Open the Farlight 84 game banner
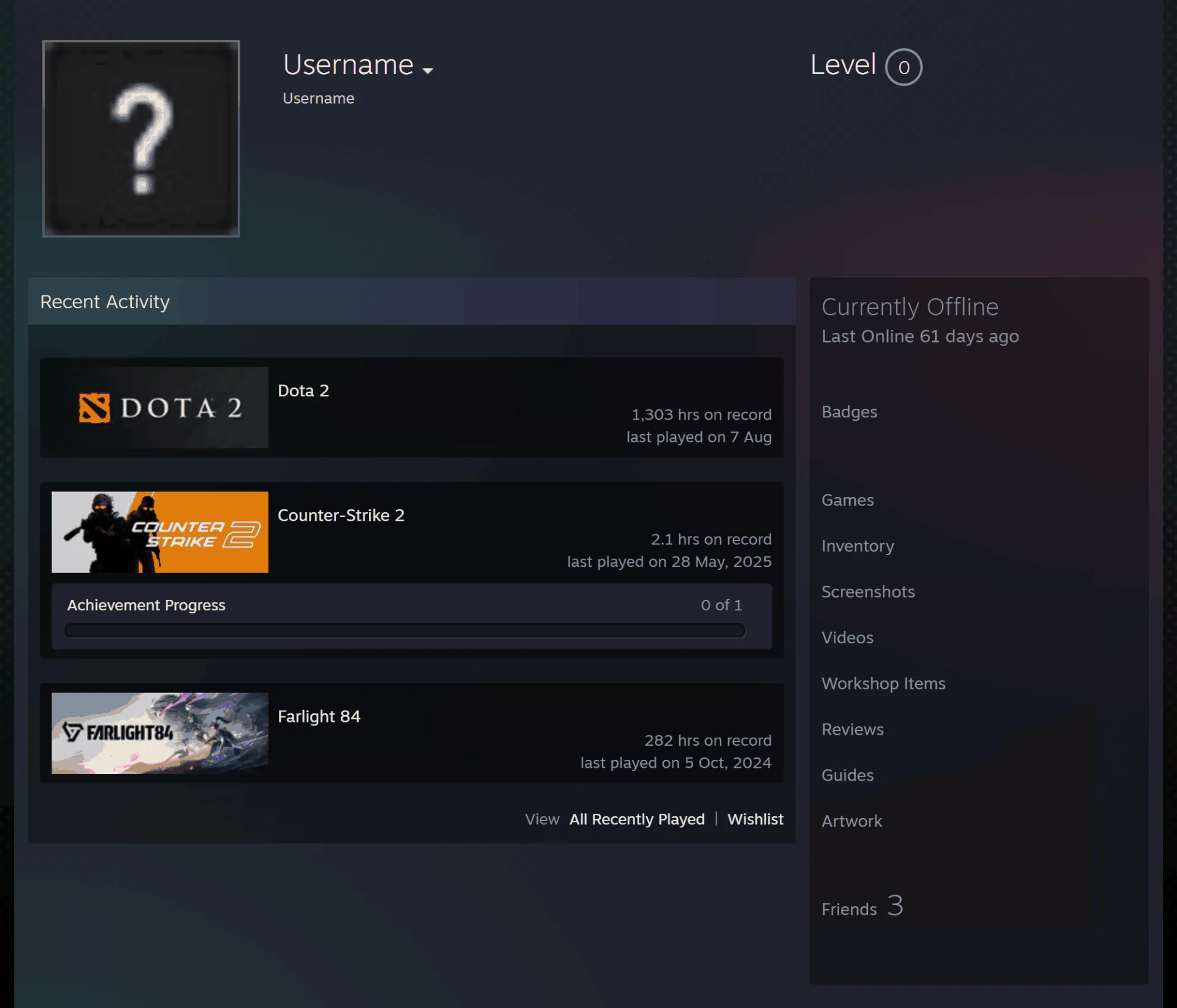 pos(160,733)
